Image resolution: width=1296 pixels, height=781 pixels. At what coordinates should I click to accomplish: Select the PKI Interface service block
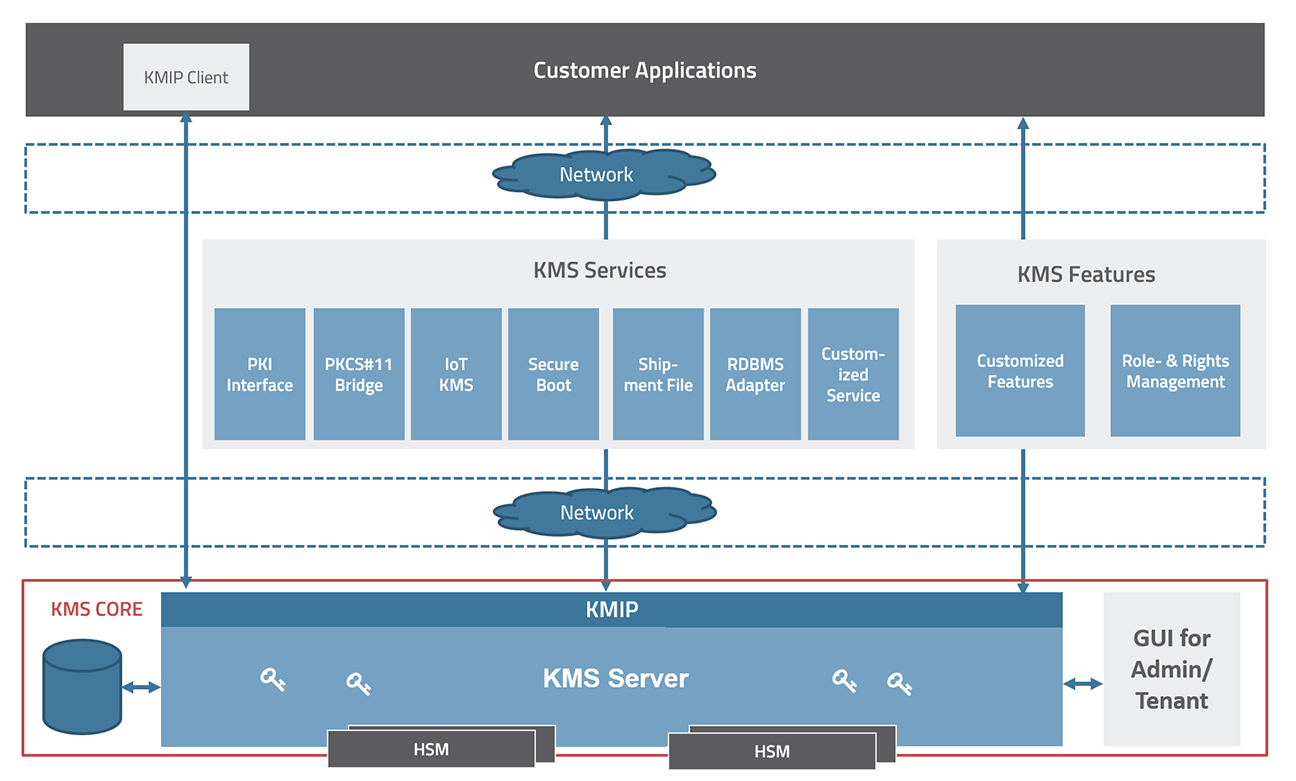260,374
